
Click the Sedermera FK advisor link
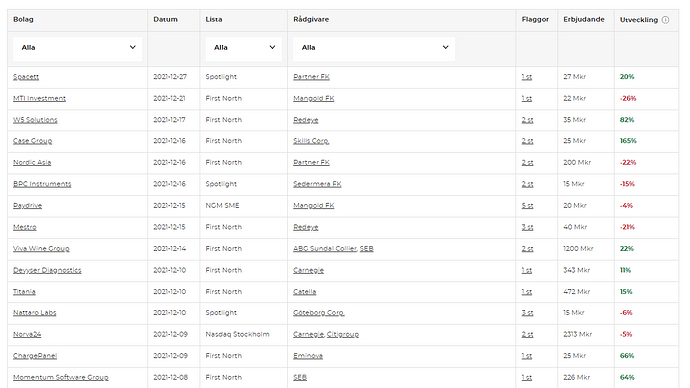click(x=317, y=184)
